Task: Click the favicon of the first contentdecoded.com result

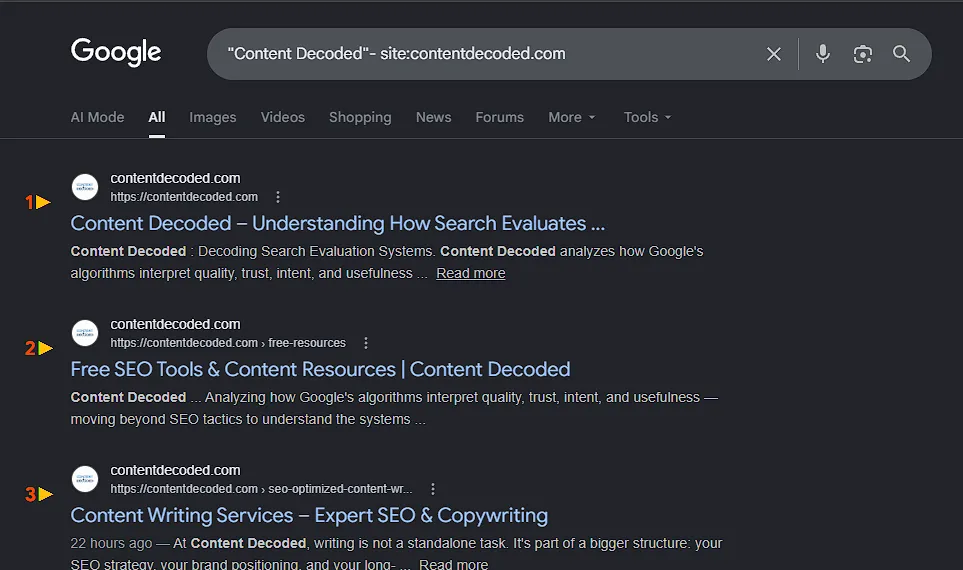Action: (x=85, y=187)
